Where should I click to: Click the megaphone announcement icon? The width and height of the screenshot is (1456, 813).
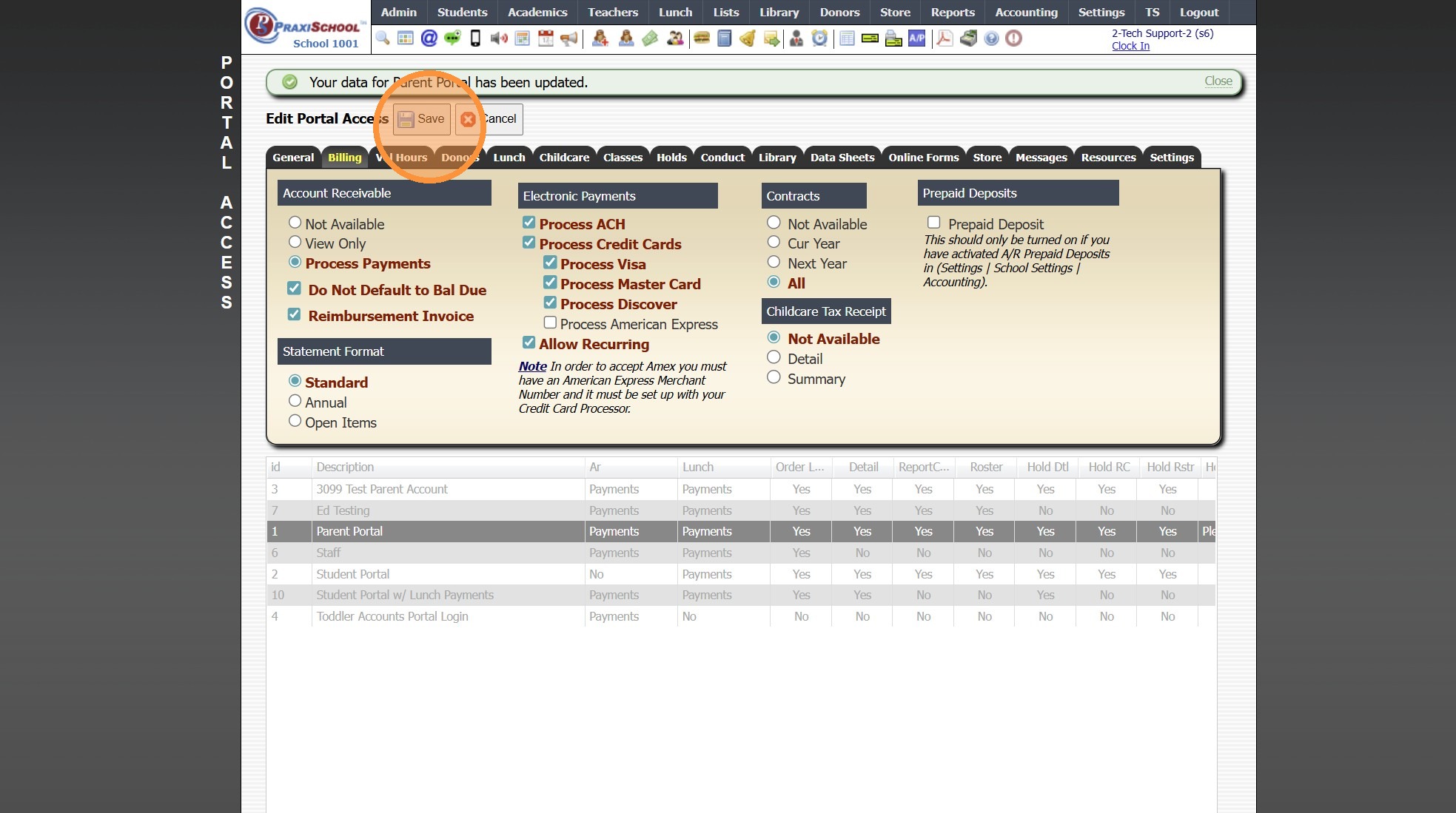point(568,38)
